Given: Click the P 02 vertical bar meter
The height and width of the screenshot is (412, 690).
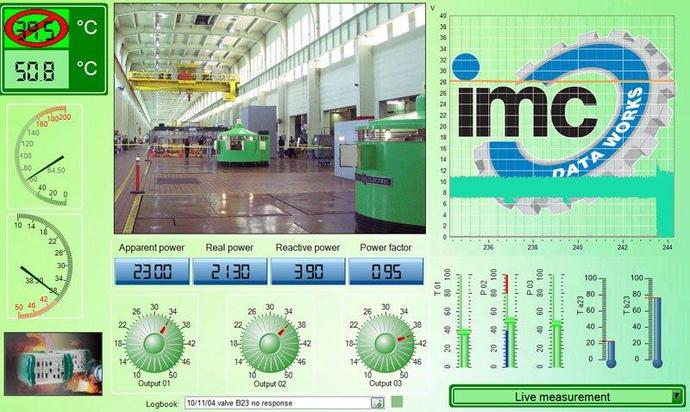Looking at the screenshot, I should (510, 320).
